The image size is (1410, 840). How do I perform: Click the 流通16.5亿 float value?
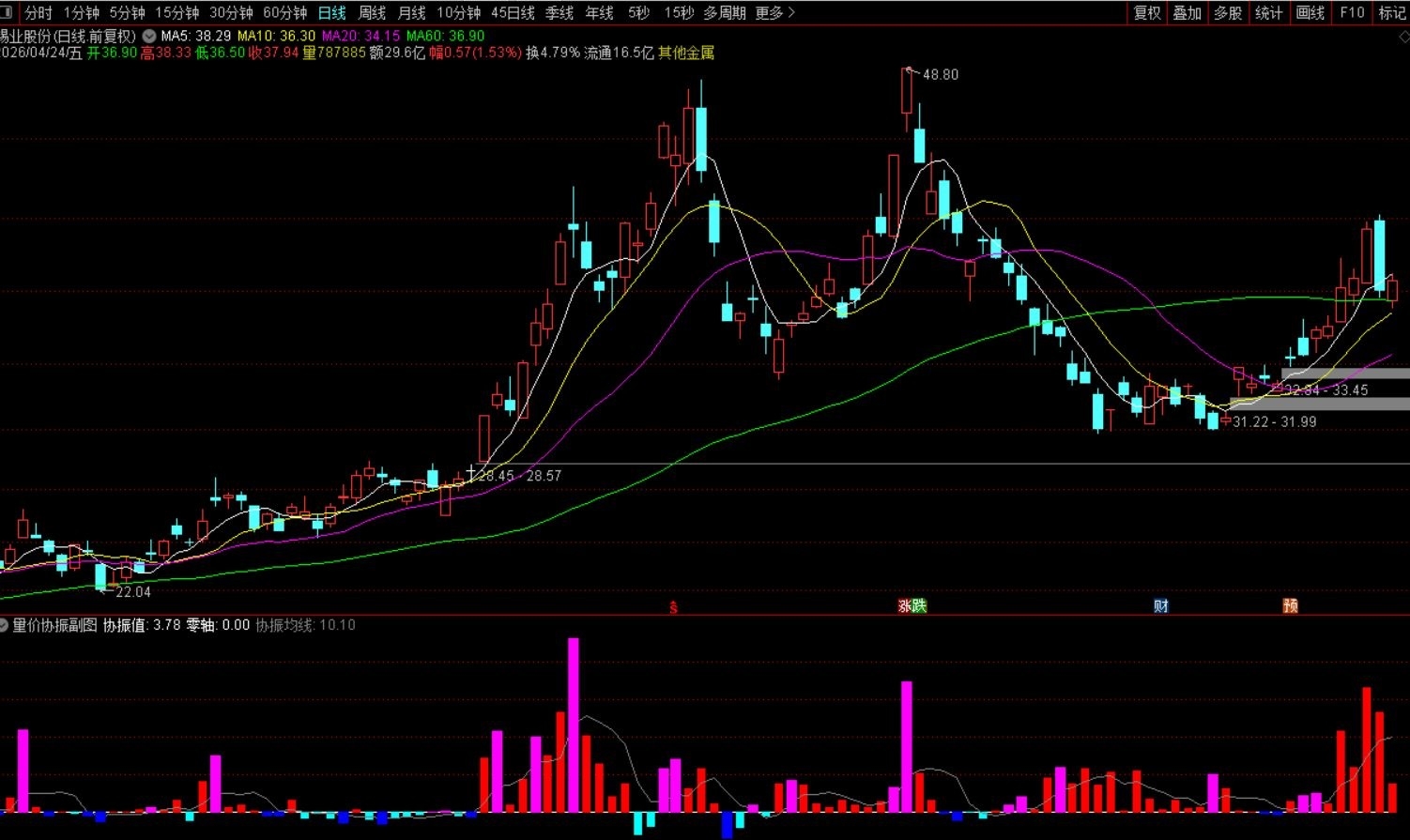[619, 53]
